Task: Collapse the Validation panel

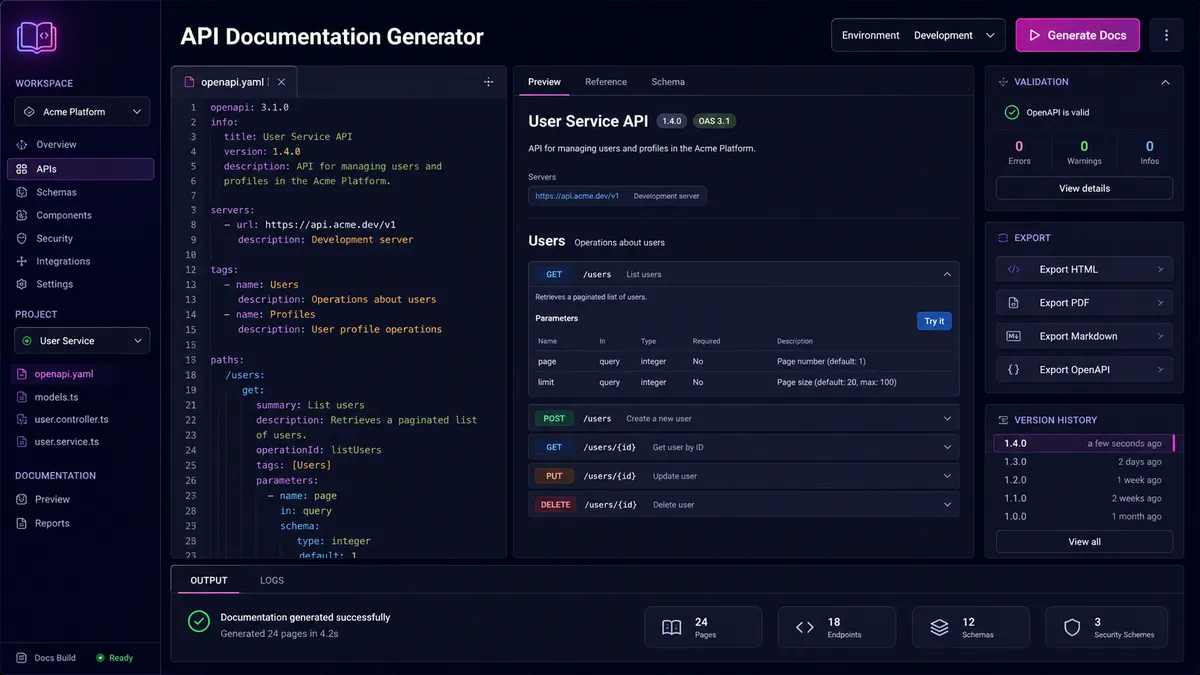Action: pos(1165,82)
